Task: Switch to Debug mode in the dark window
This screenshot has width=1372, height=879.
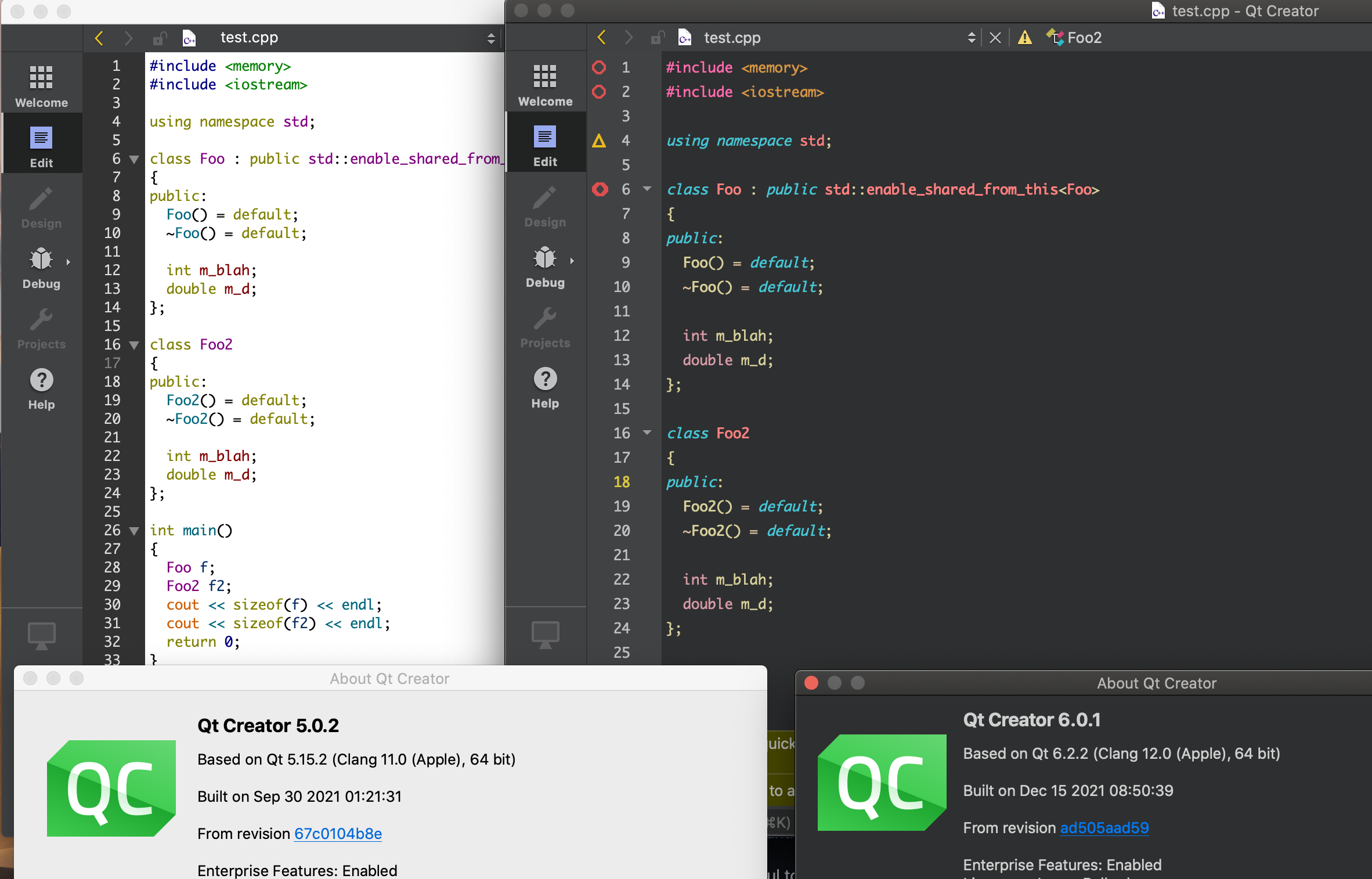Action: pos(545,266)
